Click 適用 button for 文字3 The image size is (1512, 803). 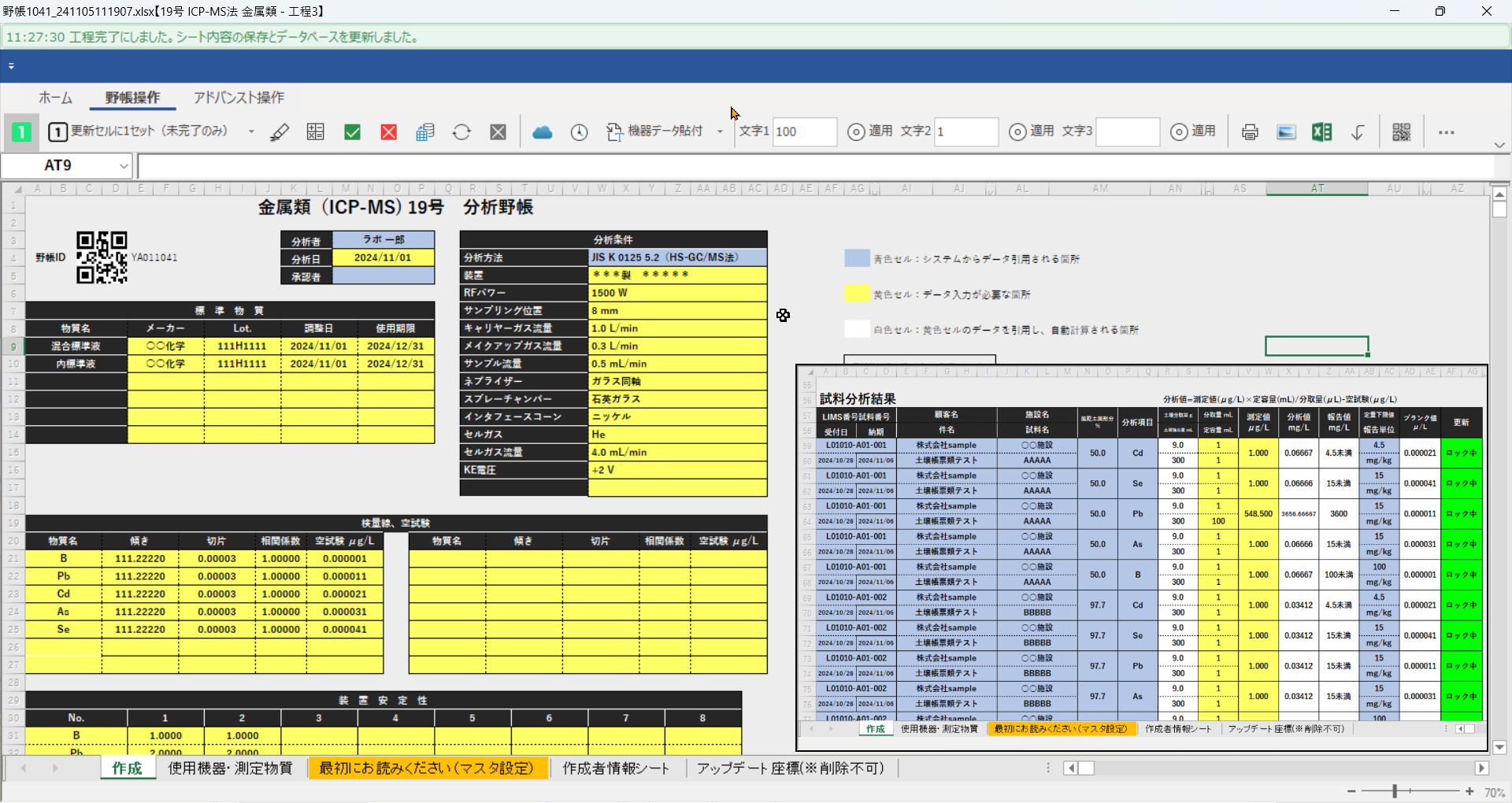(x=1192, y=131)
